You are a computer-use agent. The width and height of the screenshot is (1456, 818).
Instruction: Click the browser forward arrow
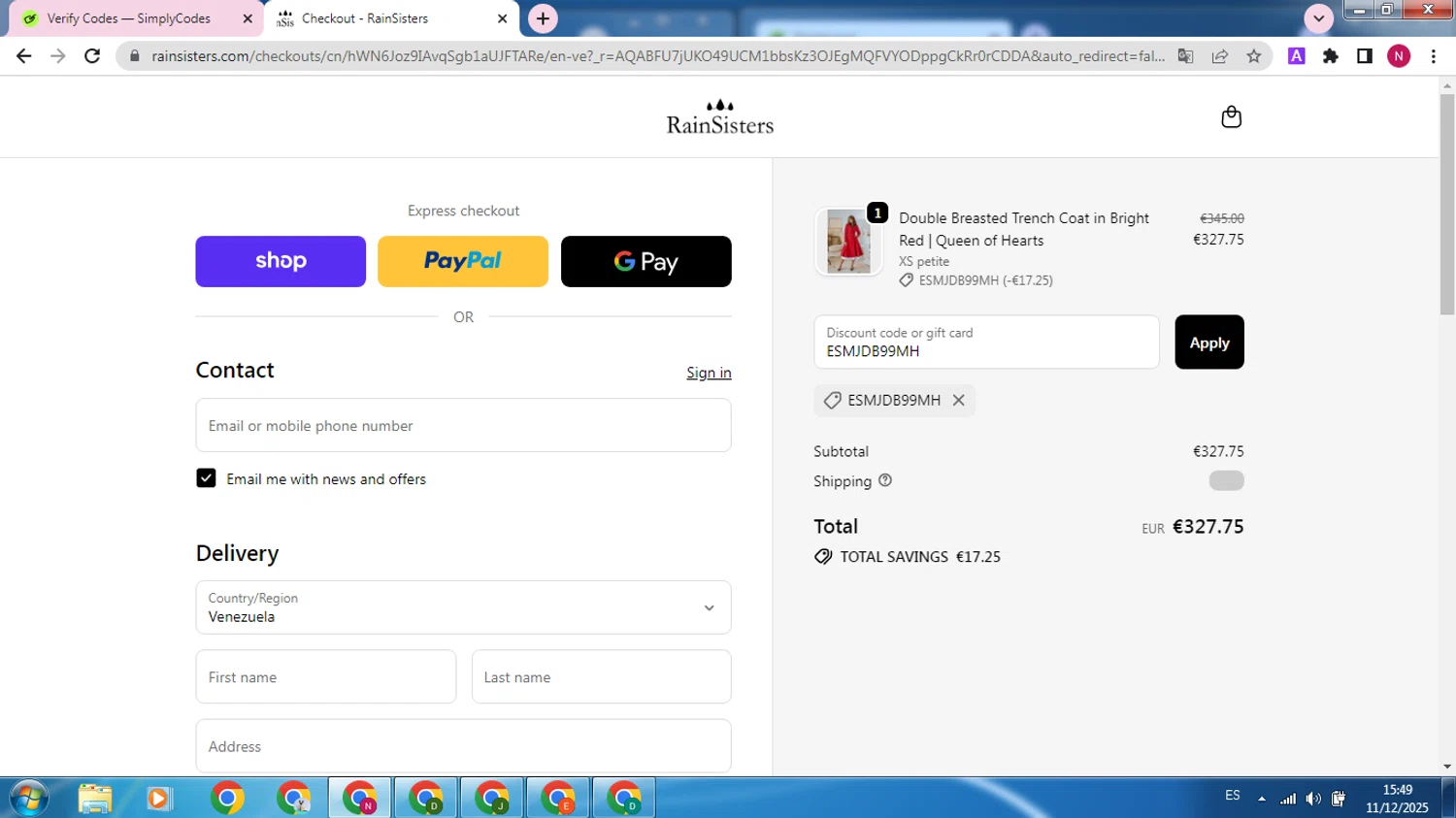58,56
